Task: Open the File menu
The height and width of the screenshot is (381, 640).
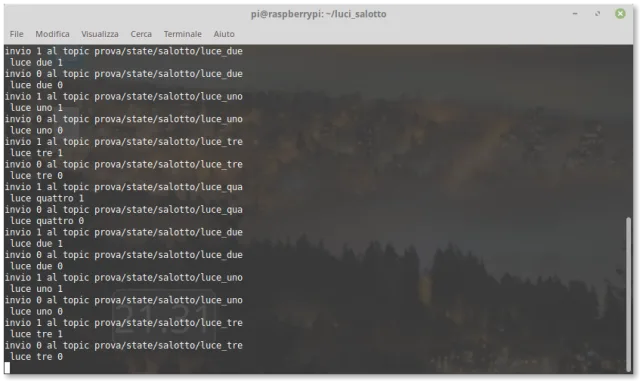Action: click(16, 34)
